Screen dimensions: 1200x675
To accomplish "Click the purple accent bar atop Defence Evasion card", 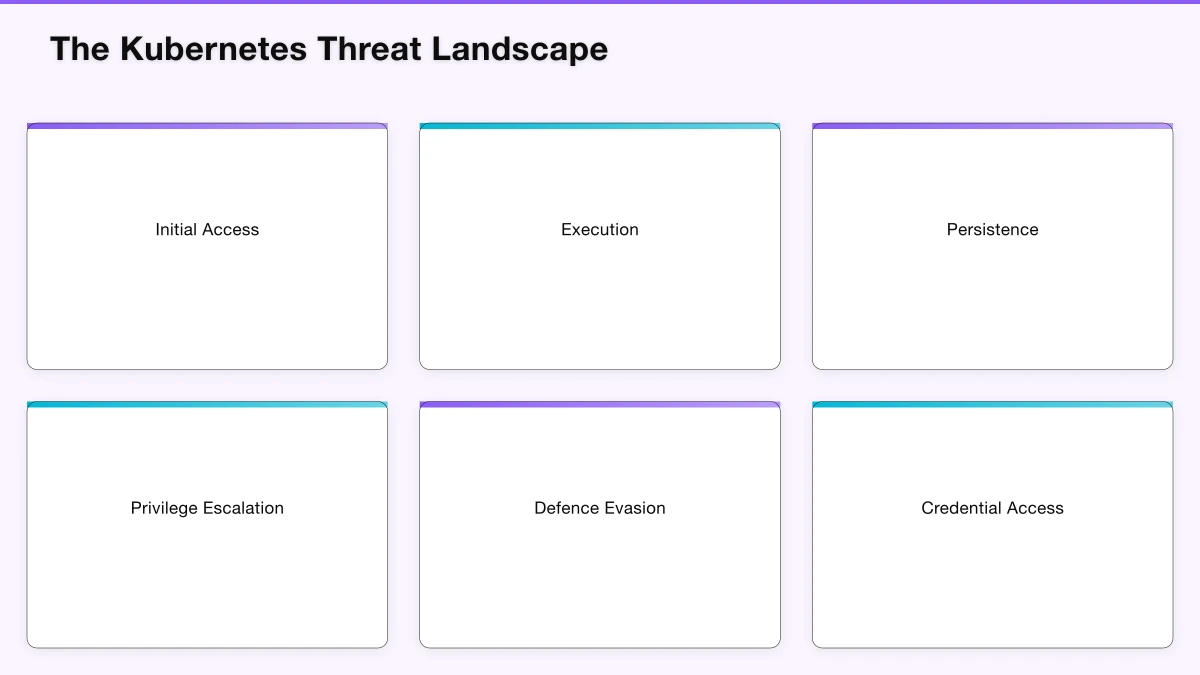I will point(599,405).
